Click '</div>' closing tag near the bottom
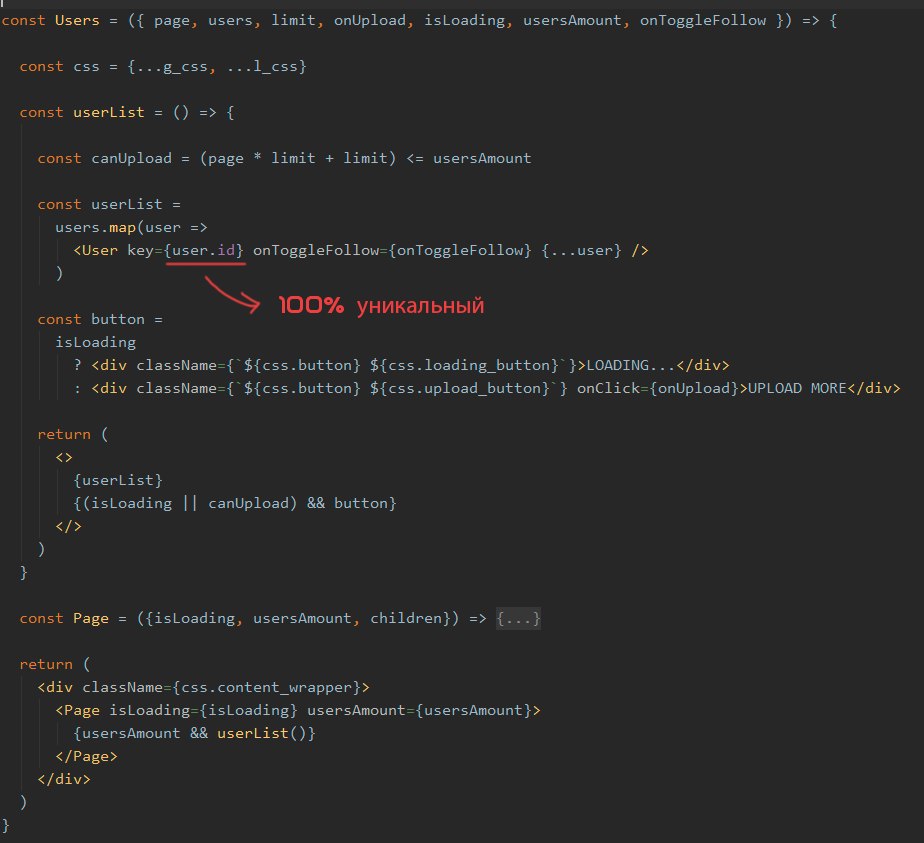The width and height of the screenshot is (924, 843). [x=64, y=779]
